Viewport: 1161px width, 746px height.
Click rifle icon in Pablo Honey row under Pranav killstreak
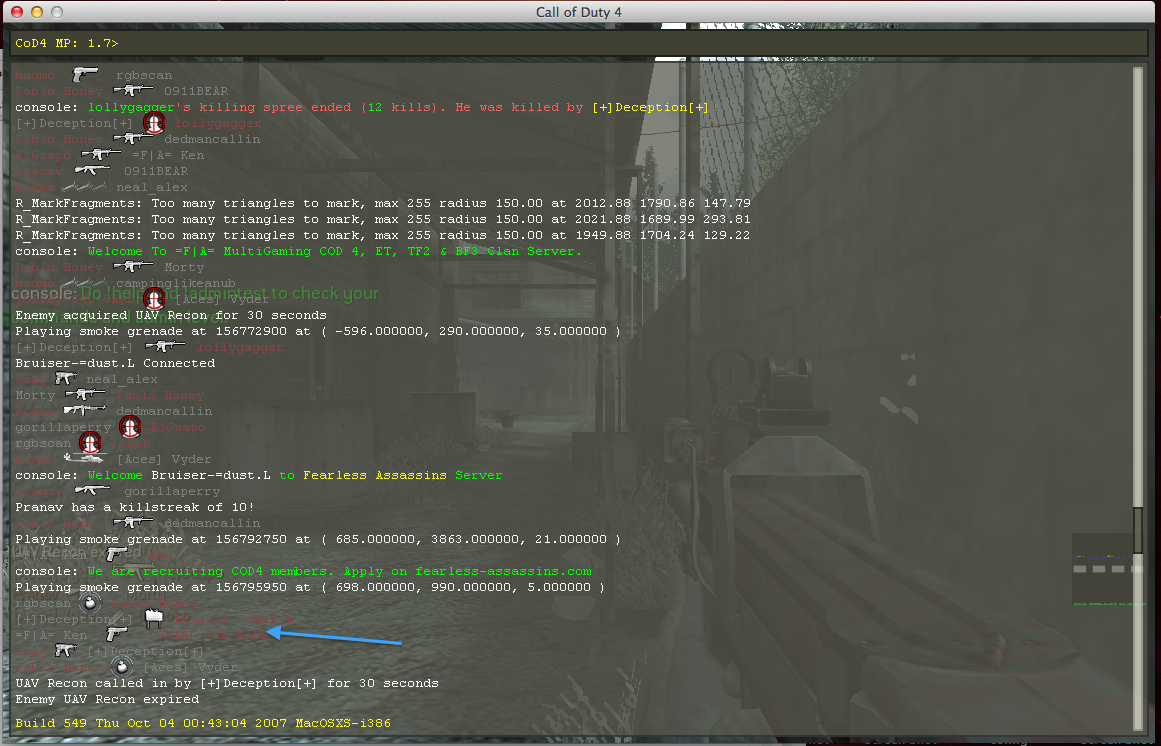[x=133, y=522]
